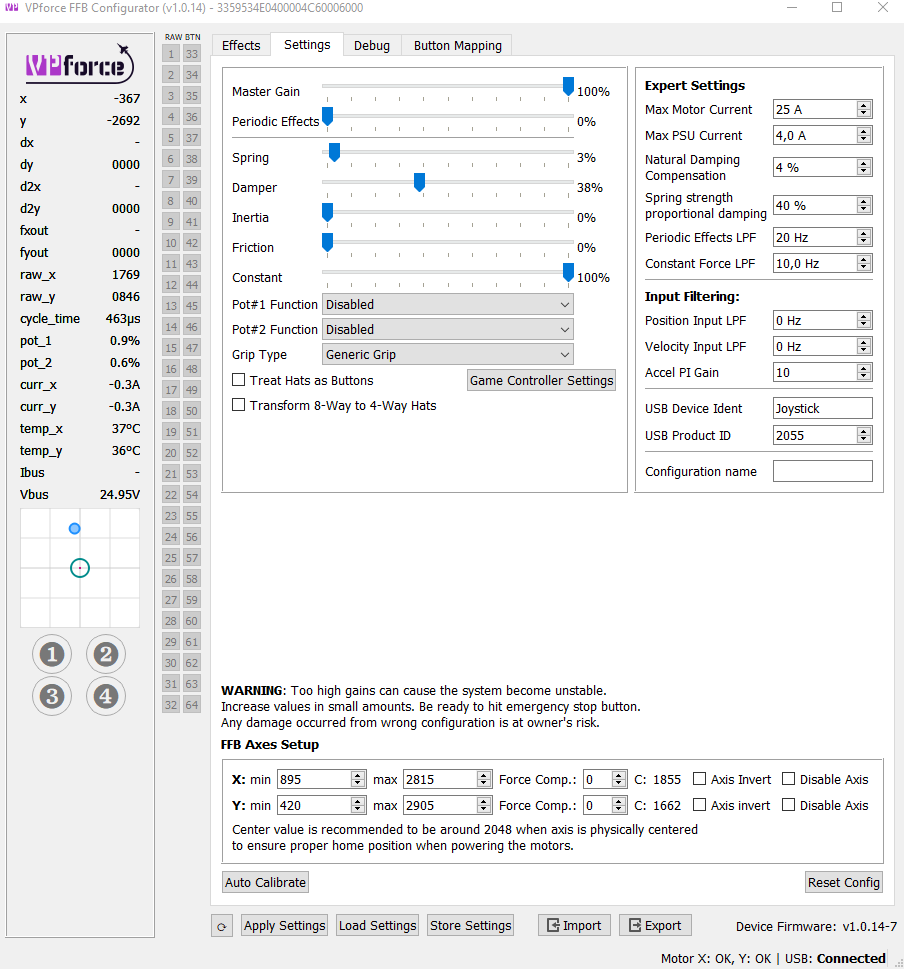Click the Accel PI Gain spinner arrows
904x969 pixels.
point(864,372)
